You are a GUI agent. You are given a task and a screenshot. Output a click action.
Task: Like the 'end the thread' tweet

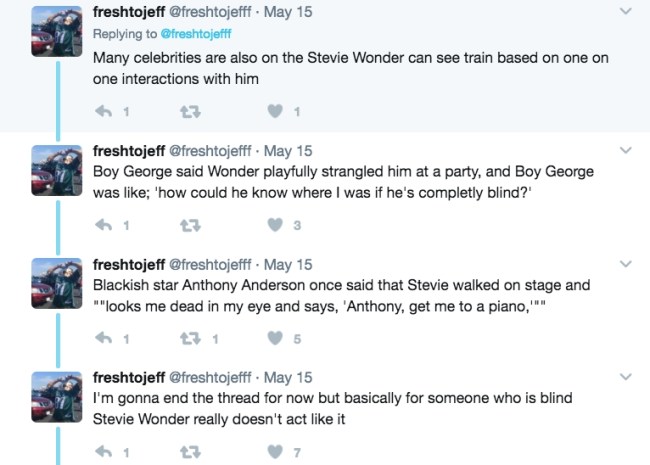tap(276, 452)
